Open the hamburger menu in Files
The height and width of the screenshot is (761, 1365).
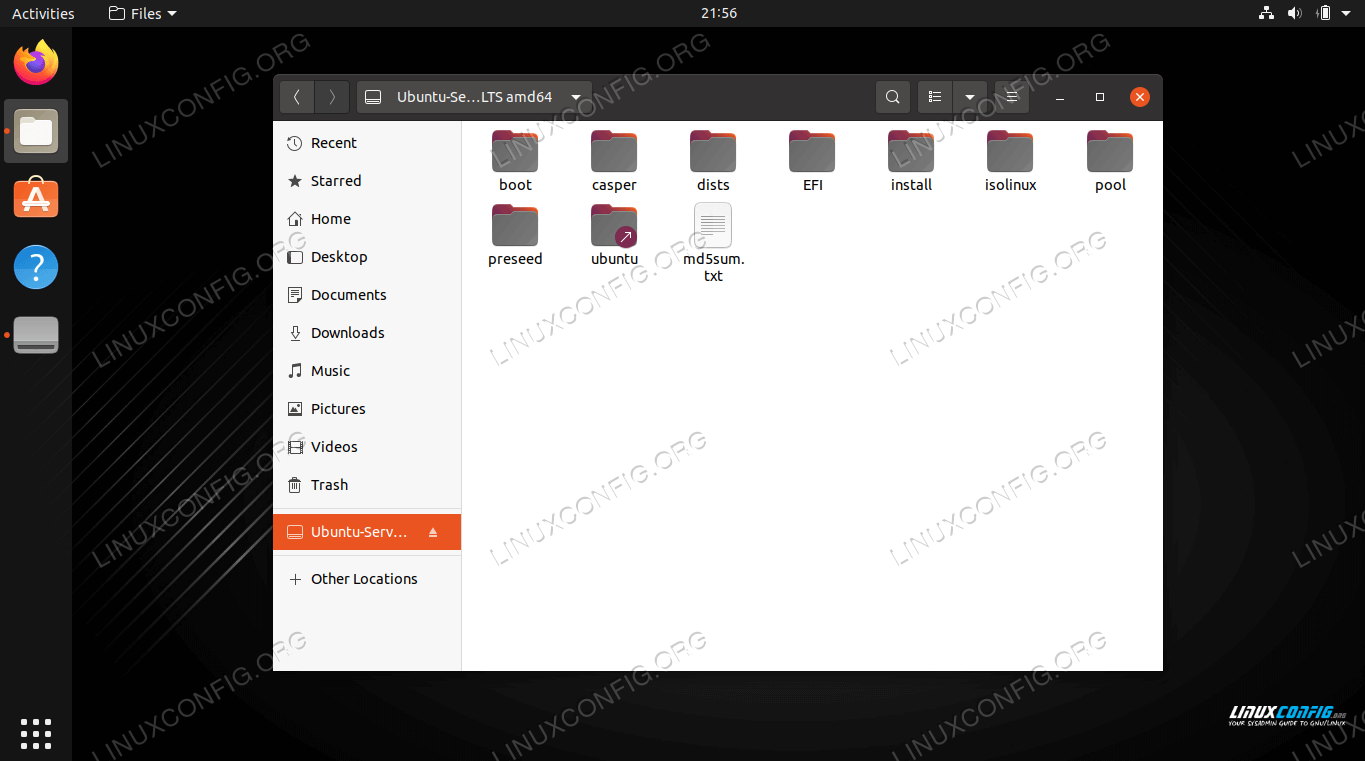coord(1011,97)
